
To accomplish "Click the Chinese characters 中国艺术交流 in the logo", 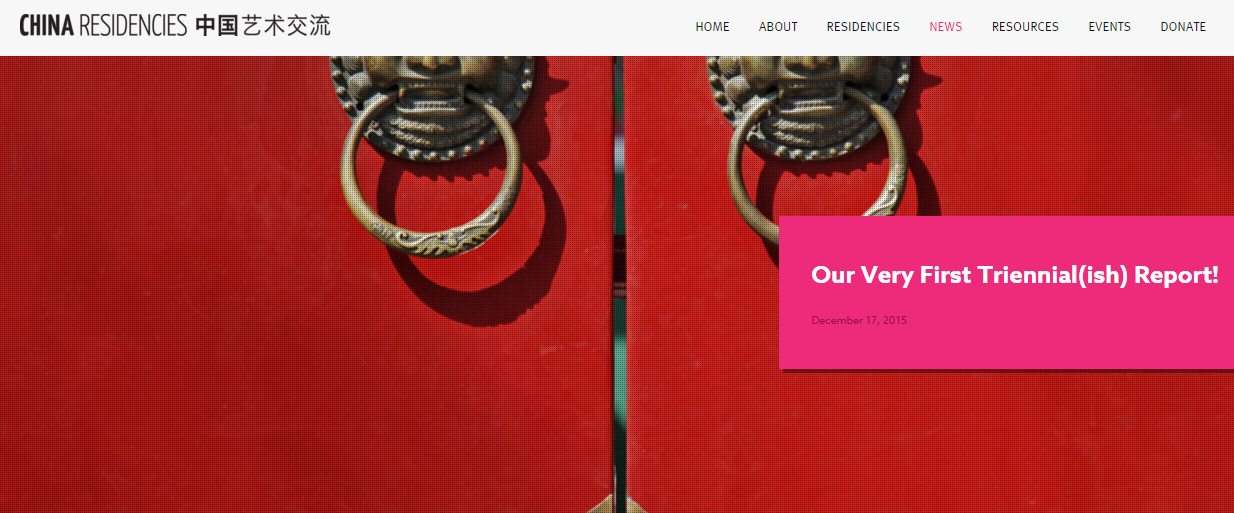I will coord(262,26).
